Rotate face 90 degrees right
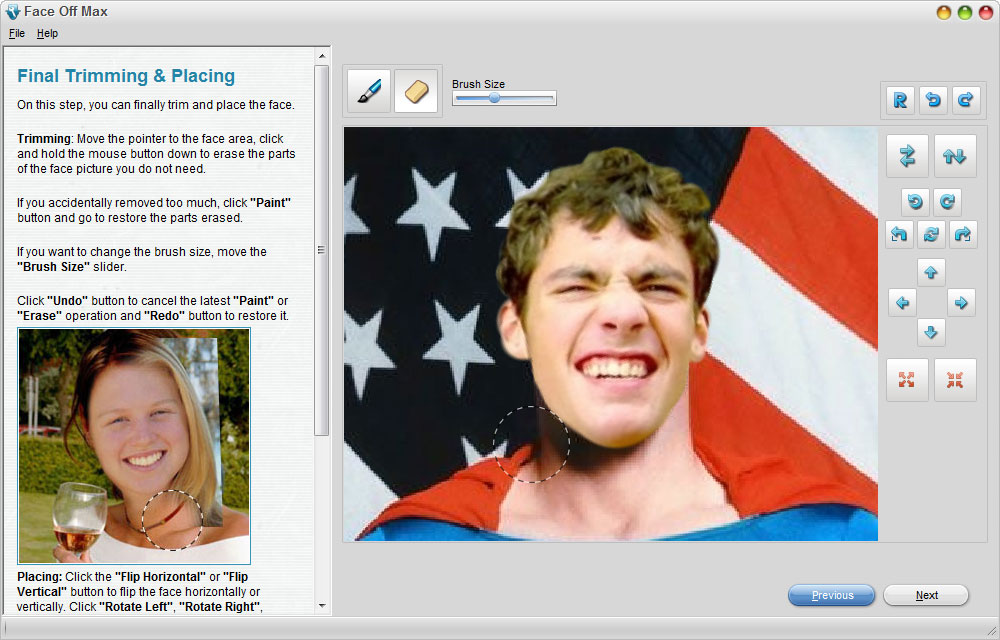This screenshot has height=640, width=1000. 963,235
